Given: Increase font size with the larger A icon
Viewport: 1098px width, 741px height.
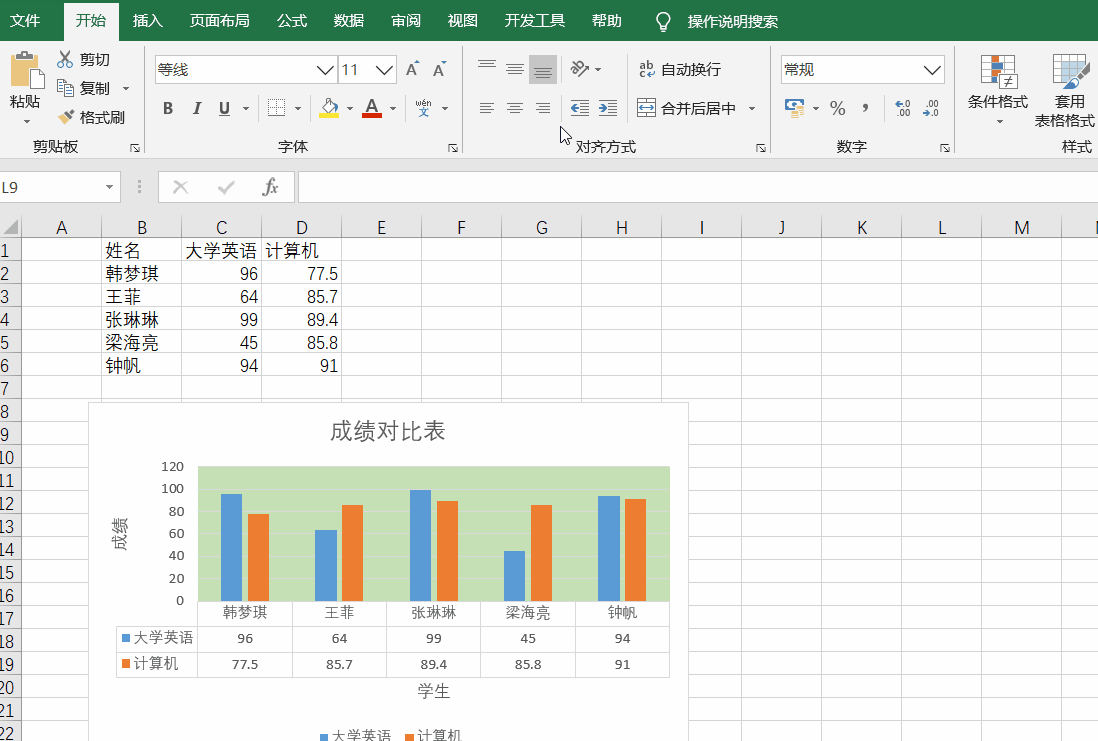Looking at the screenshot, I should 412,70.
